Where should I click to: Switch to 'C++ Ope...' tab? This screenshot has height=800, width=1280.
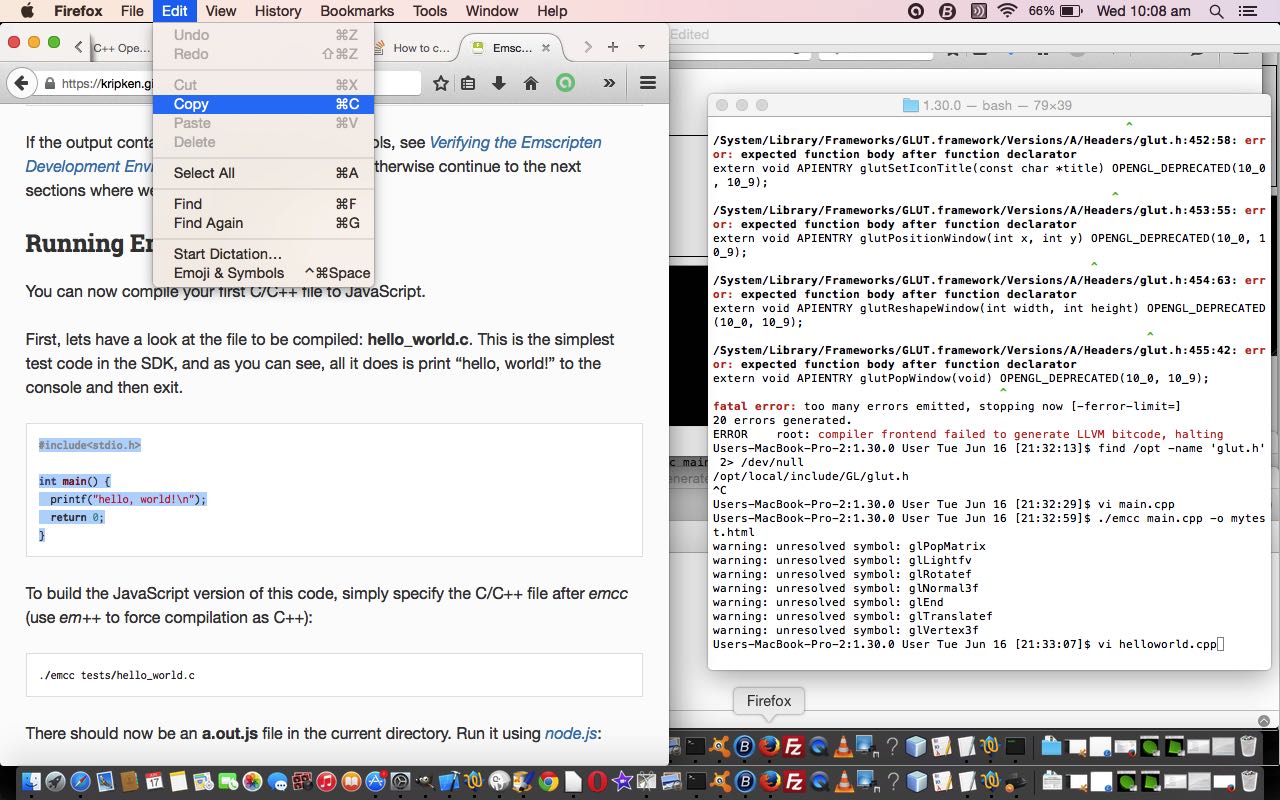pyautogui.click(x=120, y=47)
